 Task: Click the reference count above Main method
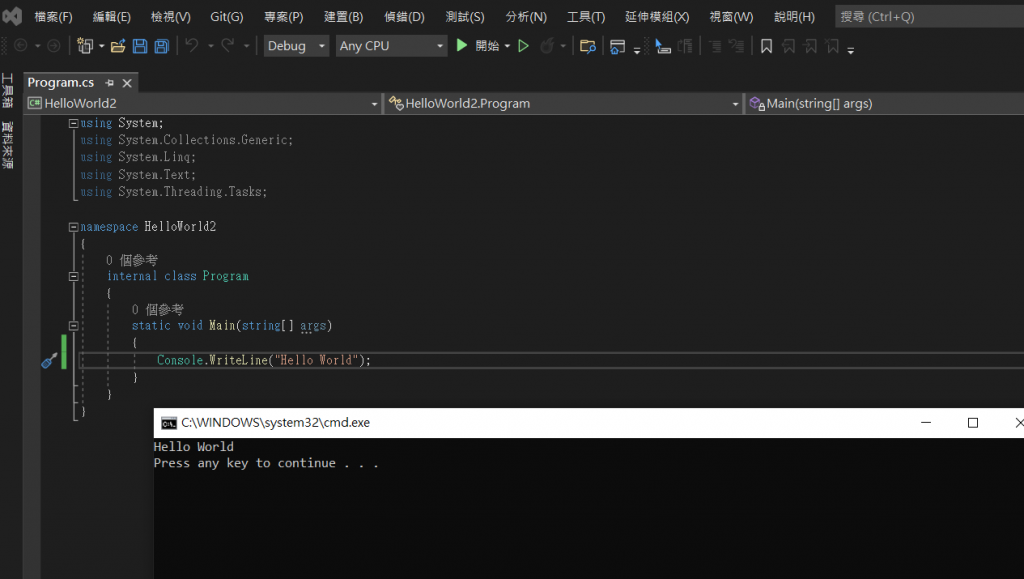coord(157,309)
